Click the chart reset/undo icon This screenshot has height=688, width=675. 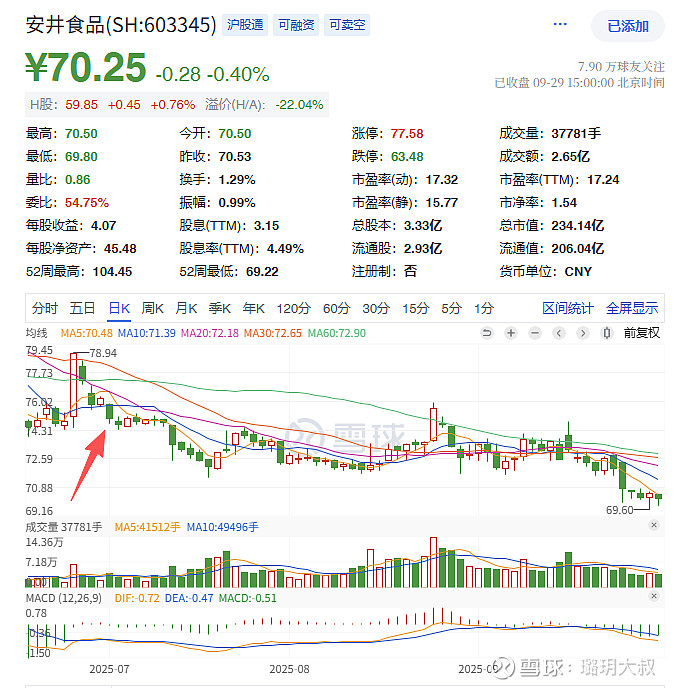coord(487,333)
